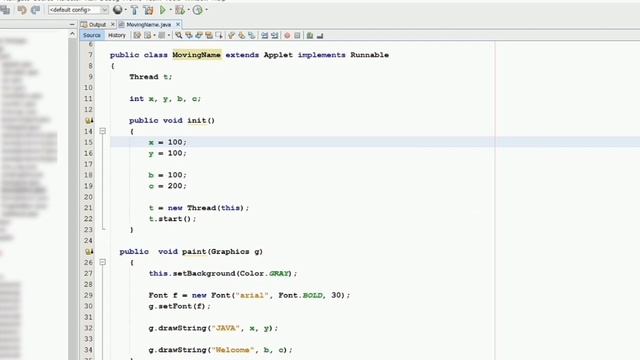This screenshot has height=360, width=640.
Task: Switch to the History view
Action: click(x=117, y=36)
